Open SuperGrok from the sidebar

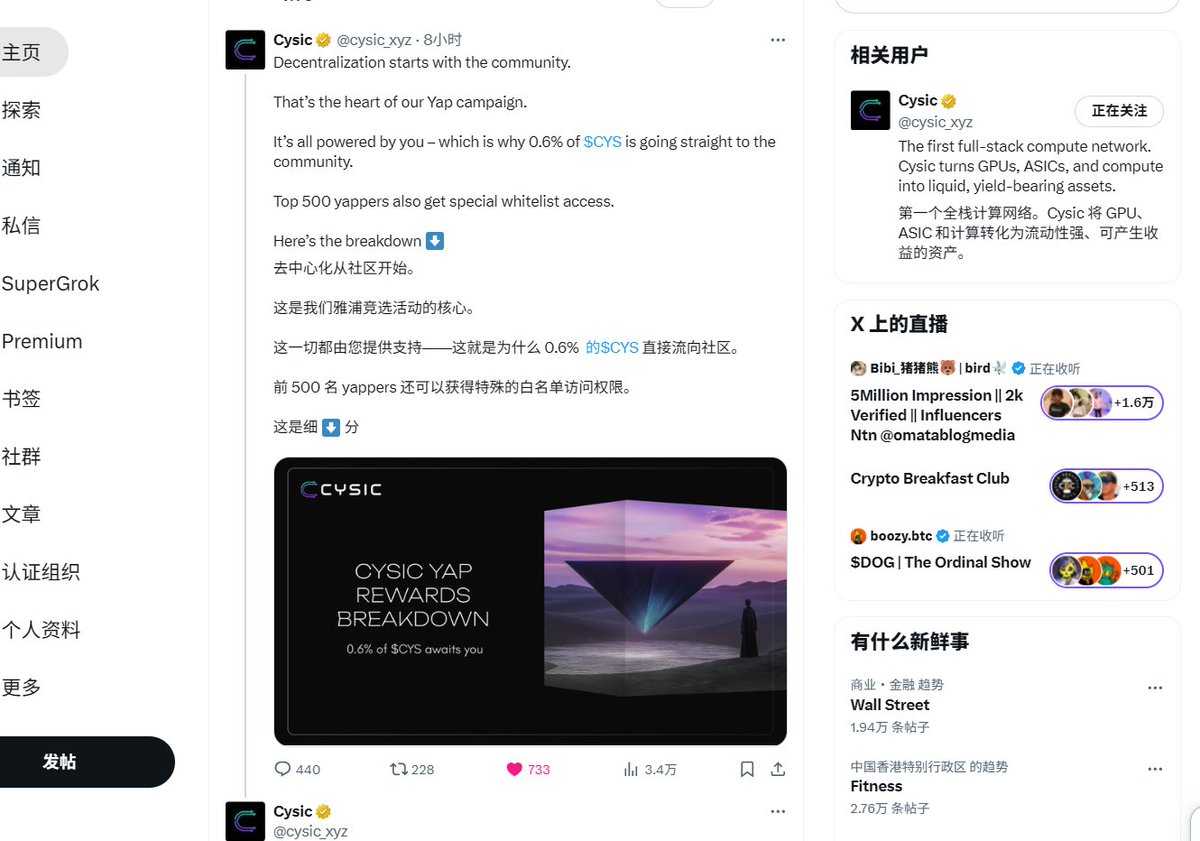(50, 284)
